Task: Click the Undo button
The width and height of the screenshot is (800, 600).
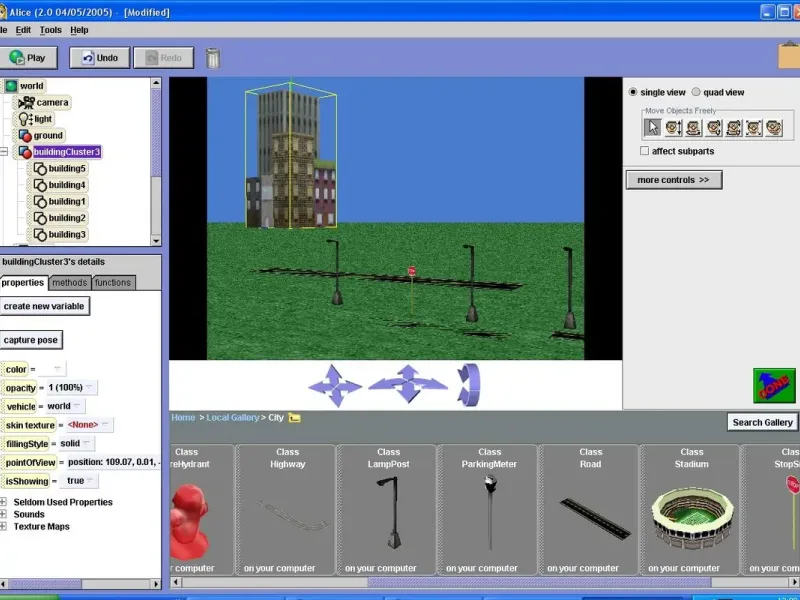Action: 99,58
